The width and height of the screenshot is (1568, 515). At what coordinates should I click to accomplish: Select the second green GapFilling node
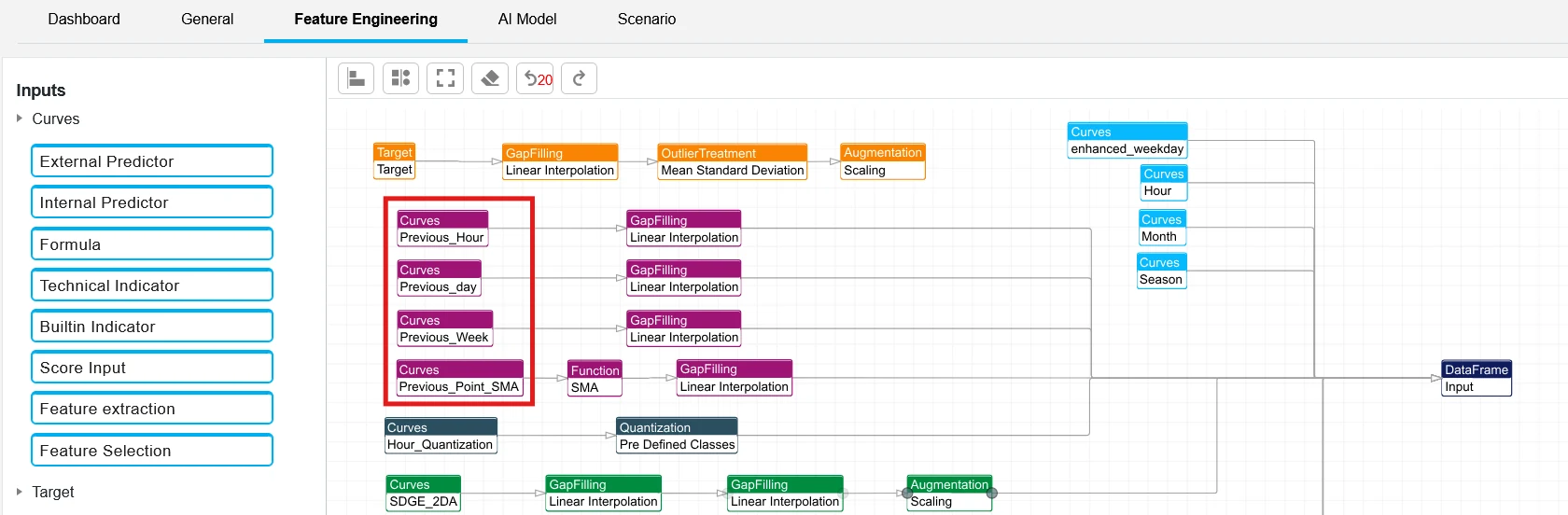(786, 493)
